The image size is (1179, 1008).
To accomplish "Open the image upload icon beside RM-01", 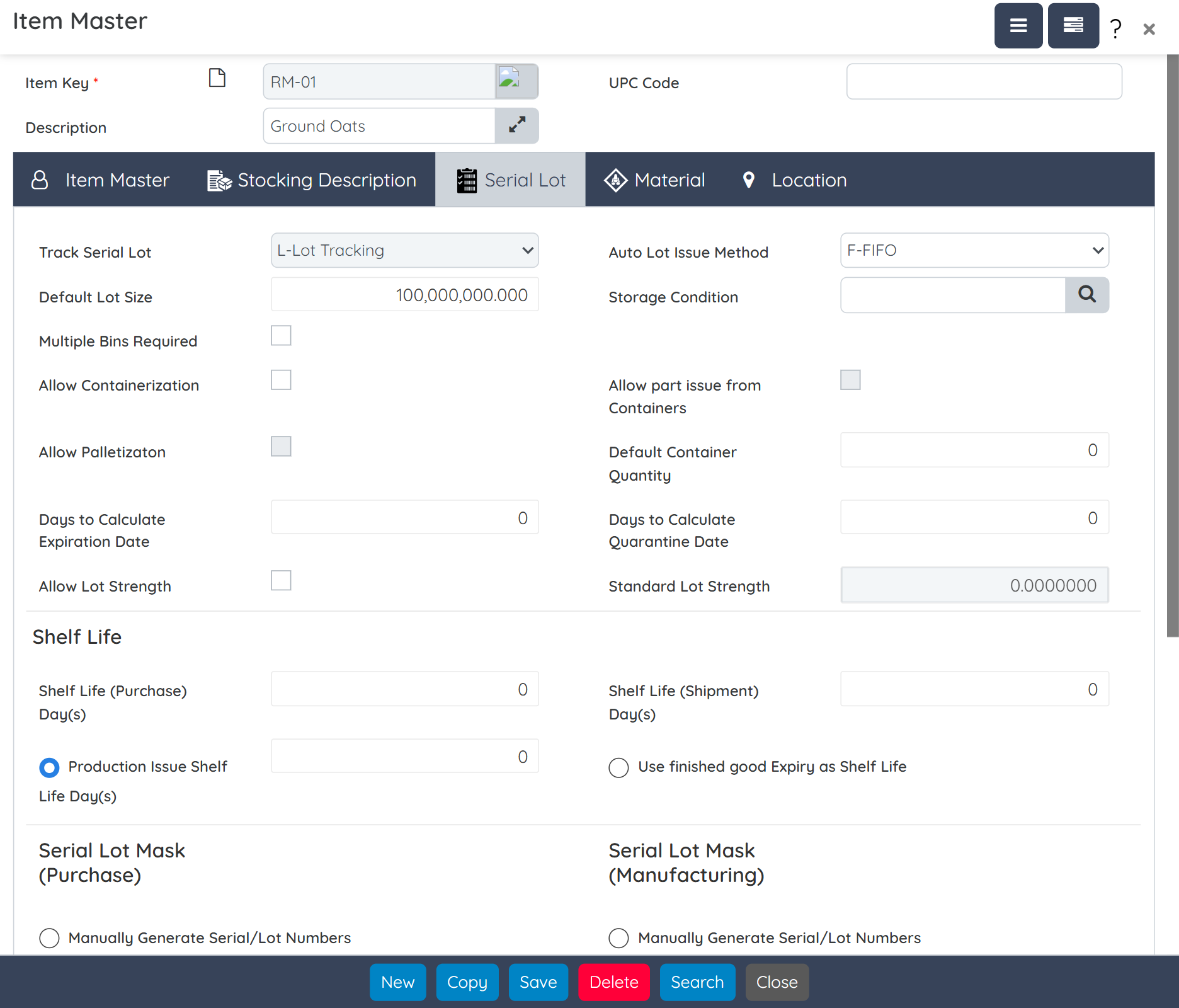I will tap(516, 81).
